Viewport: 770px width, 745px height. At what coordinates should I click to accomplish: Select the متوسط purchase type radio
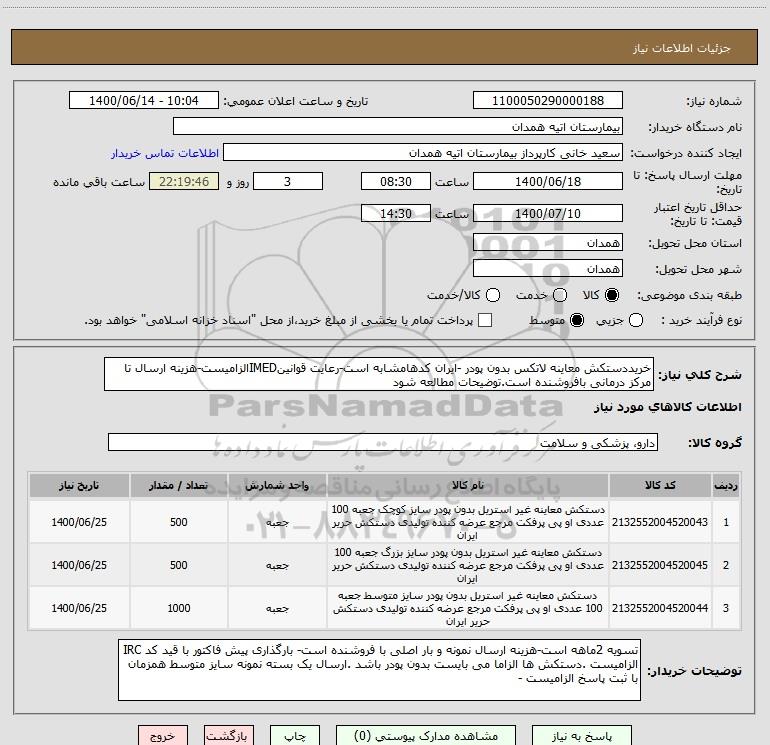tap(577, 320)
